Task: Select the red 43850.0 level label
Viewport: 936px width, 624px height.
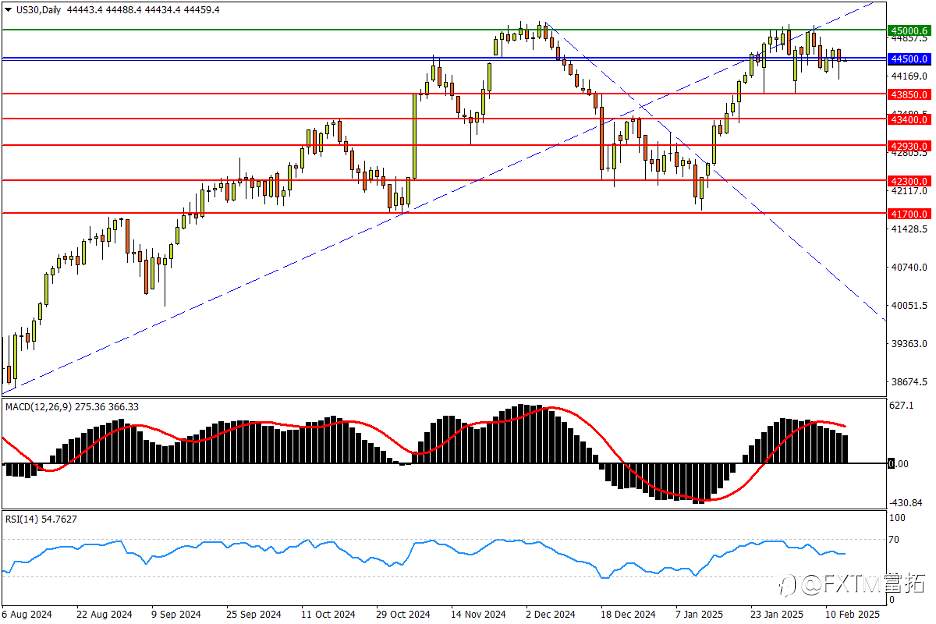Action: pyautogui.click(x=909, y=94)
